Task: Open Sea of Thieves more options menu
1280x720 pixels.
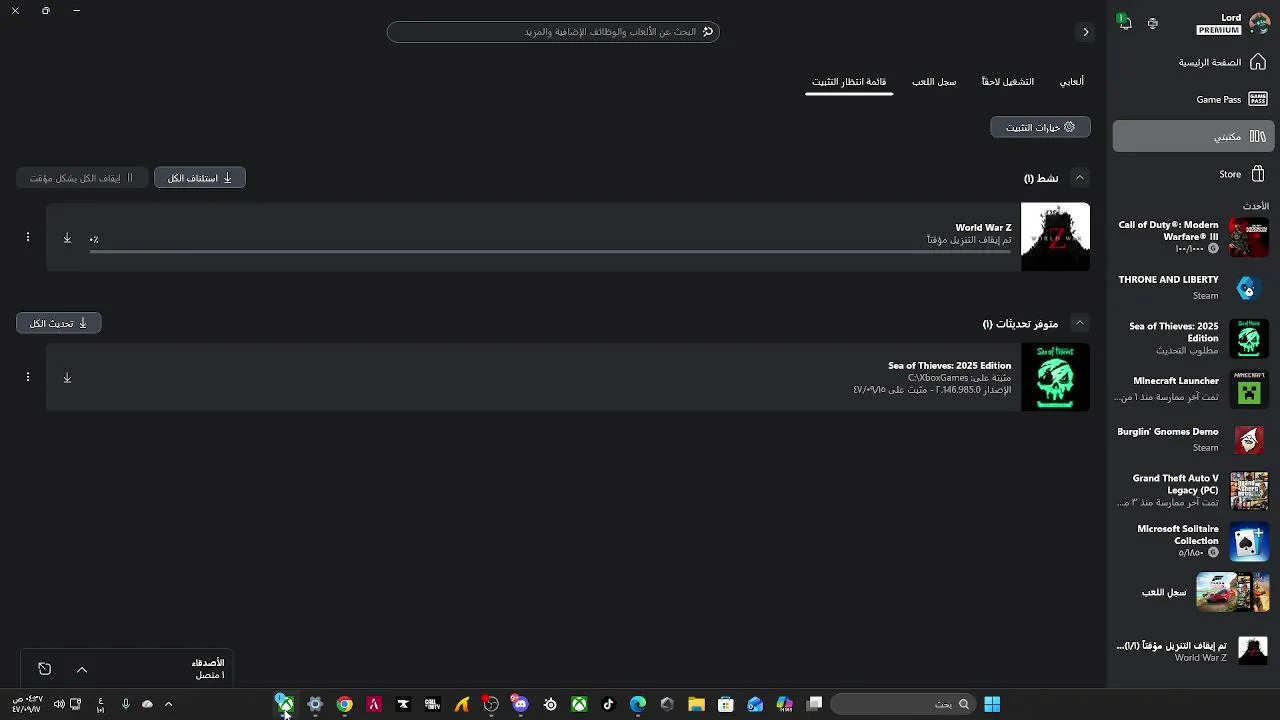Action: coord(28,377)
